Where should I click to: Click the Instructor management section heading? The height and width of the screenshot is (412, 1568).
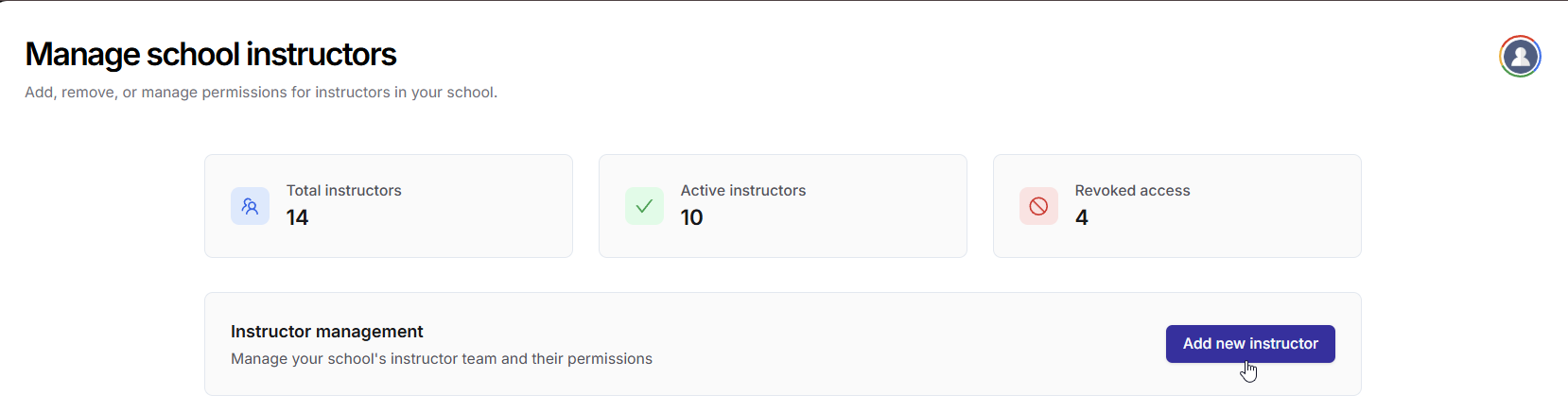point(326,332)
